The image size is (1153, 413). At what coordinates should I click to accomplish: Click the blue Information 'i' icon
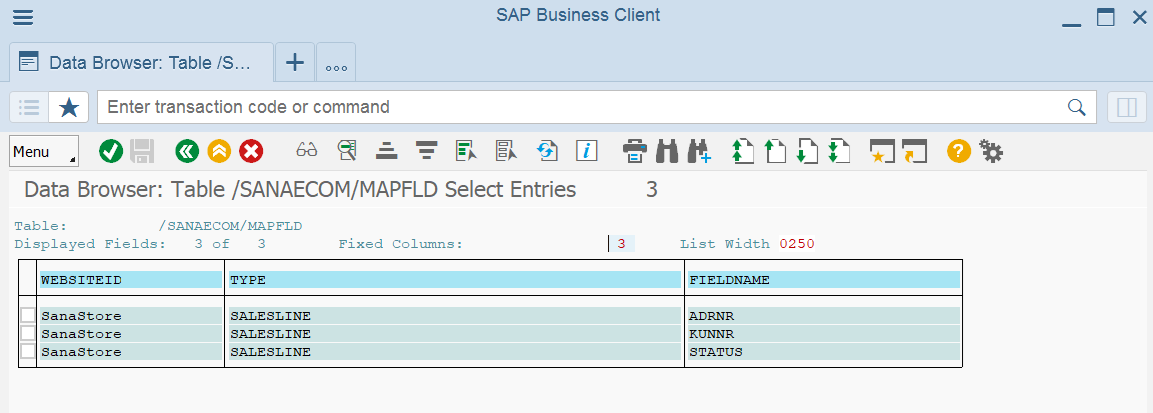pos(586,151)
